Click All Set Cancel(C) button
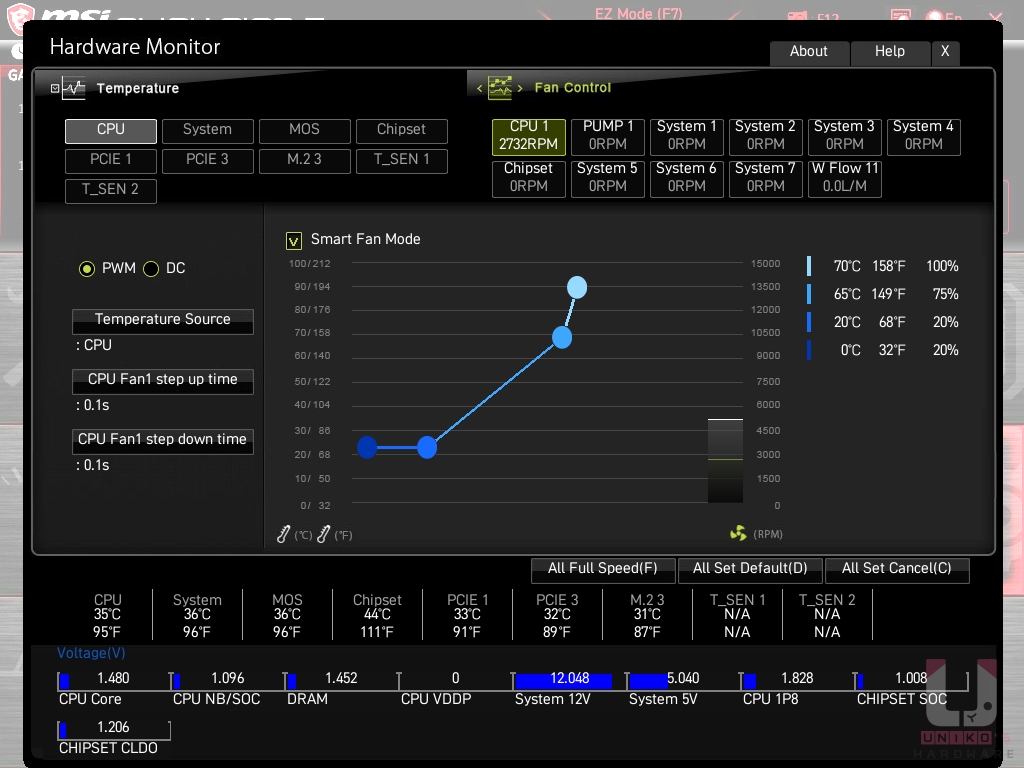The image size is (1024, 768). [897, 569]
